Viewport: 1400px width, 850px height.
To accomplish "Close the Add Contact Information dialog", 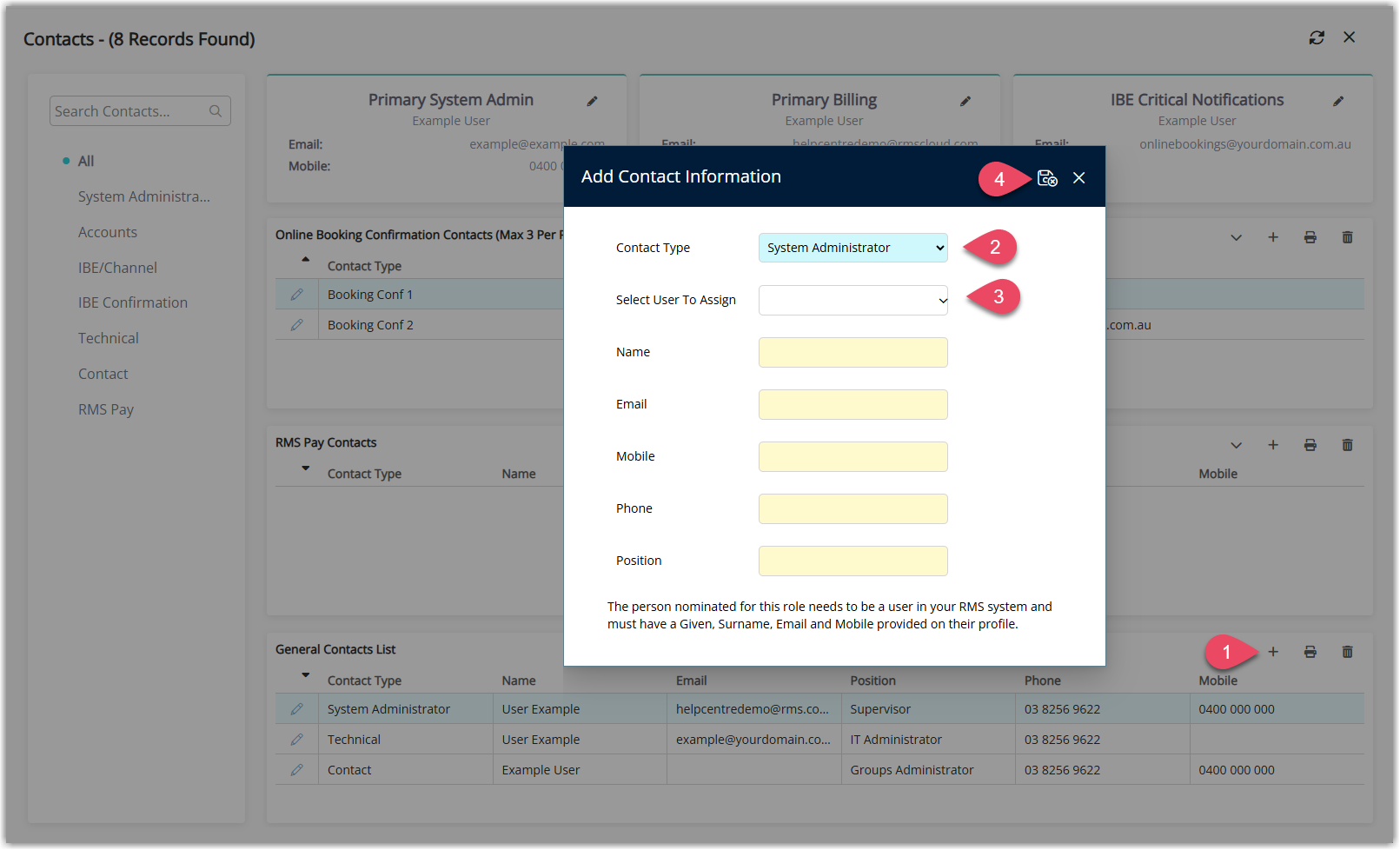I will [x=1078, y=177].
